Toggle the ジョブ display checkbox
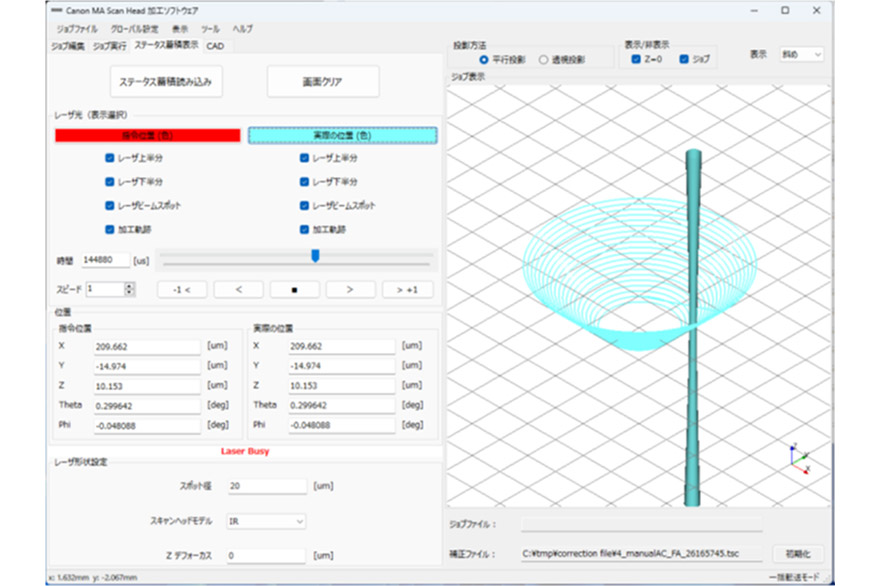The height and width of the screenshot is (586, 880). coord(684,60)
